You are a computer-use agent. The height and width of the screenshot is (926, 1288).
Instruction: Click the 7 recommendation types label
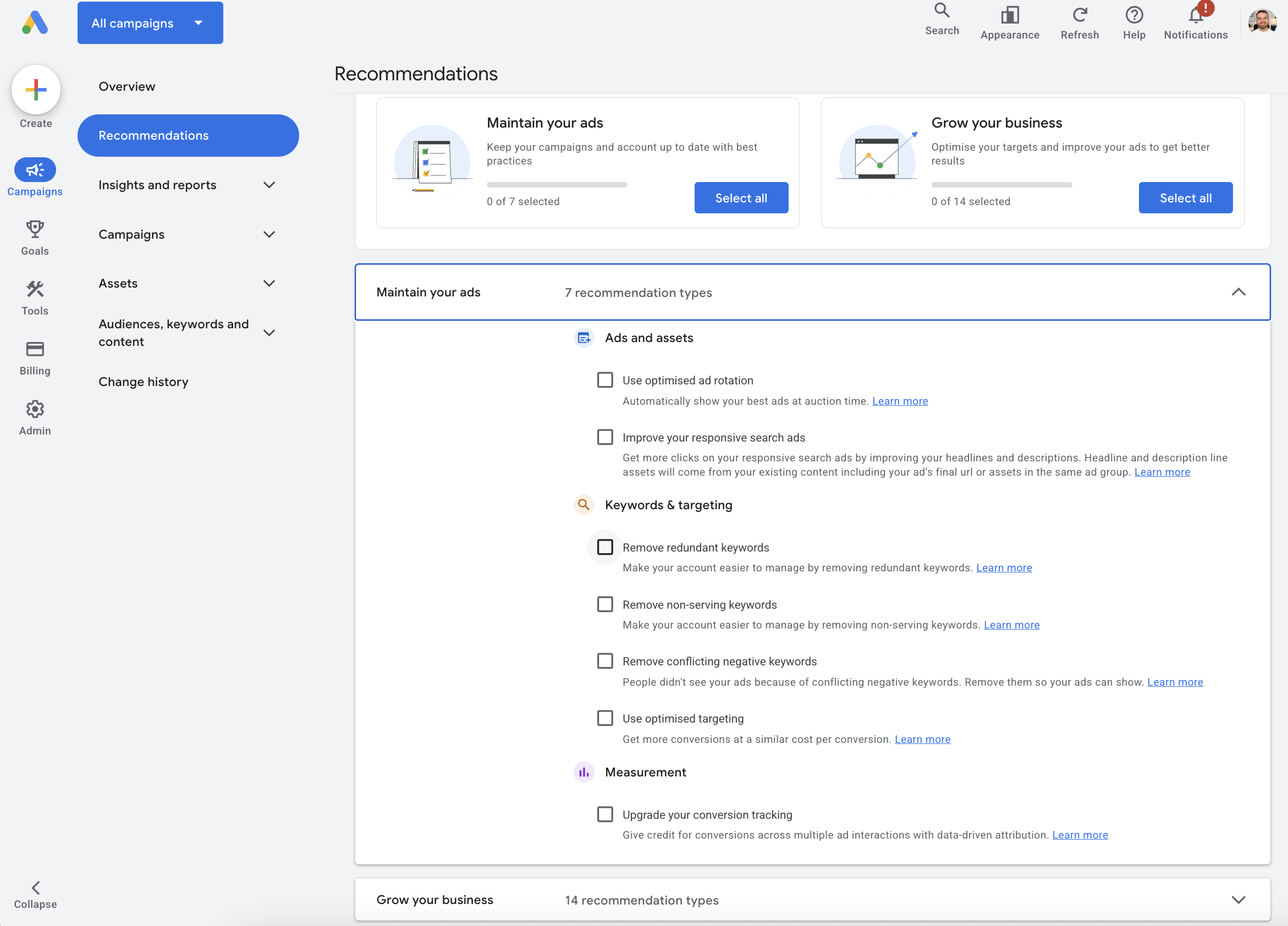[x=638, y=293]
